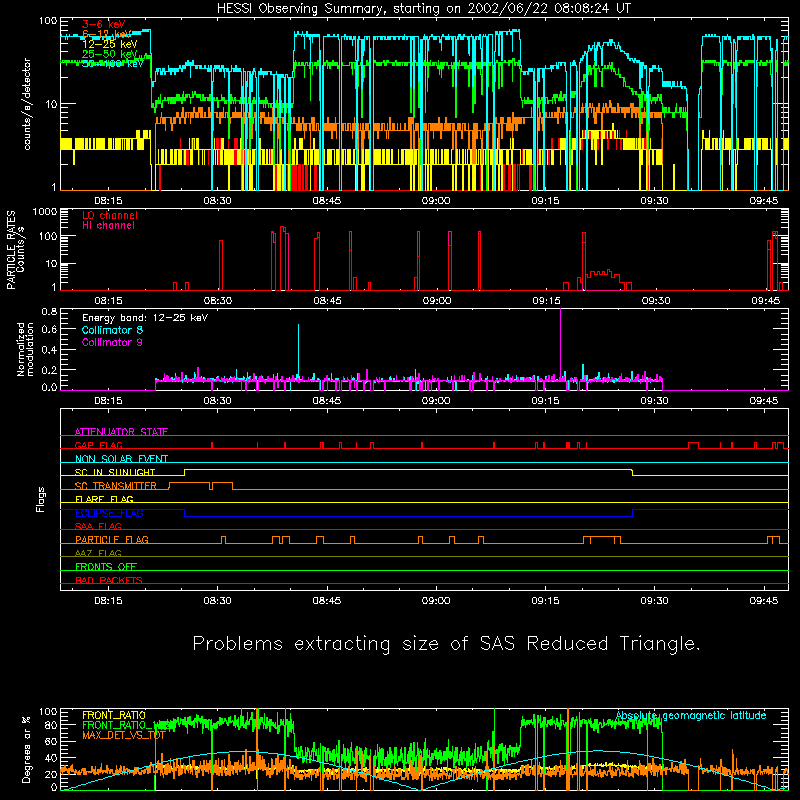Click the HESSI Observing Summary title
The width and height of the screenshot is (800, 800).
(x=423, y=9)
